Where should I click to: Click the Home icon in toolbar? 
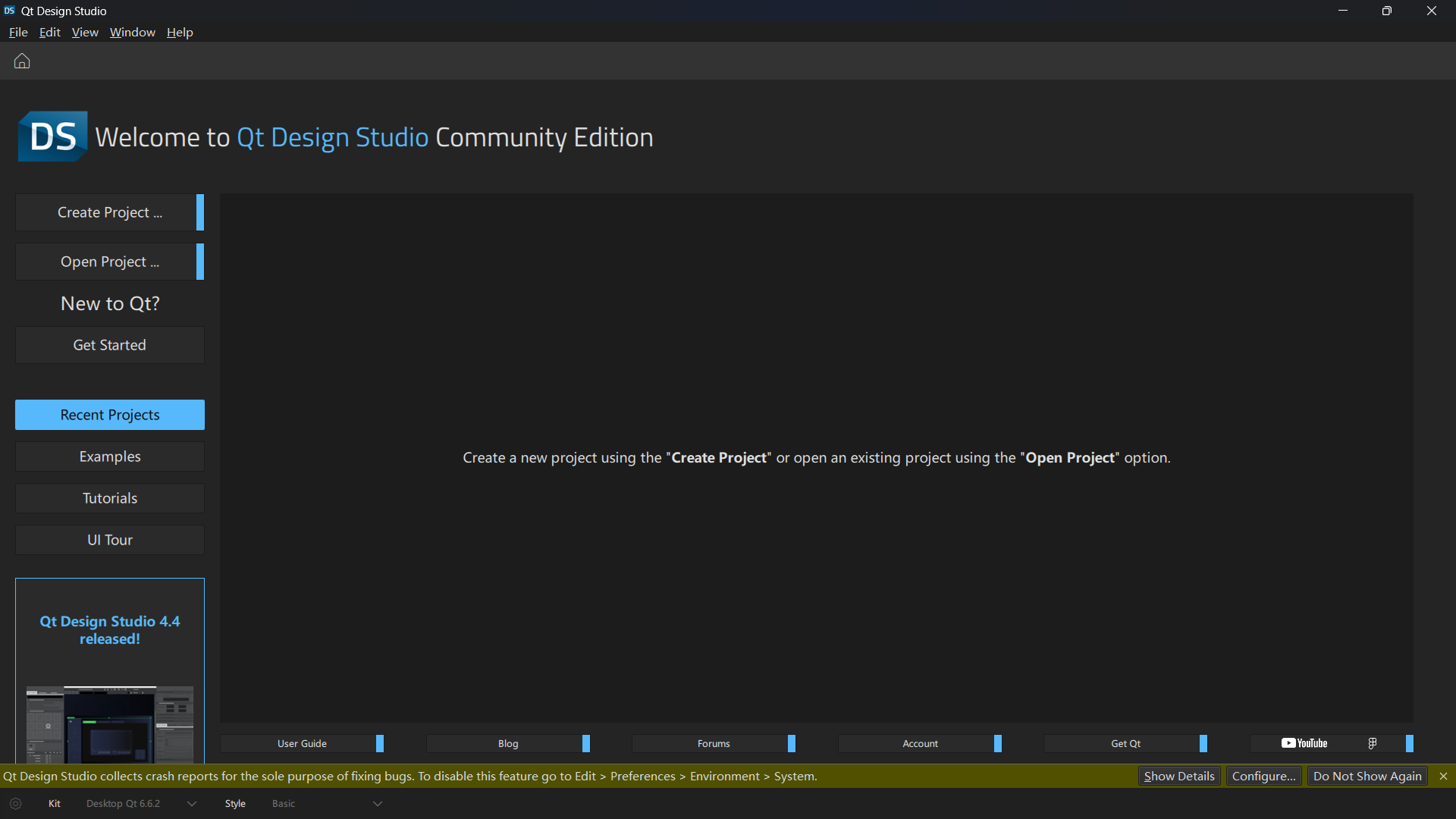[x=22, y=61]
